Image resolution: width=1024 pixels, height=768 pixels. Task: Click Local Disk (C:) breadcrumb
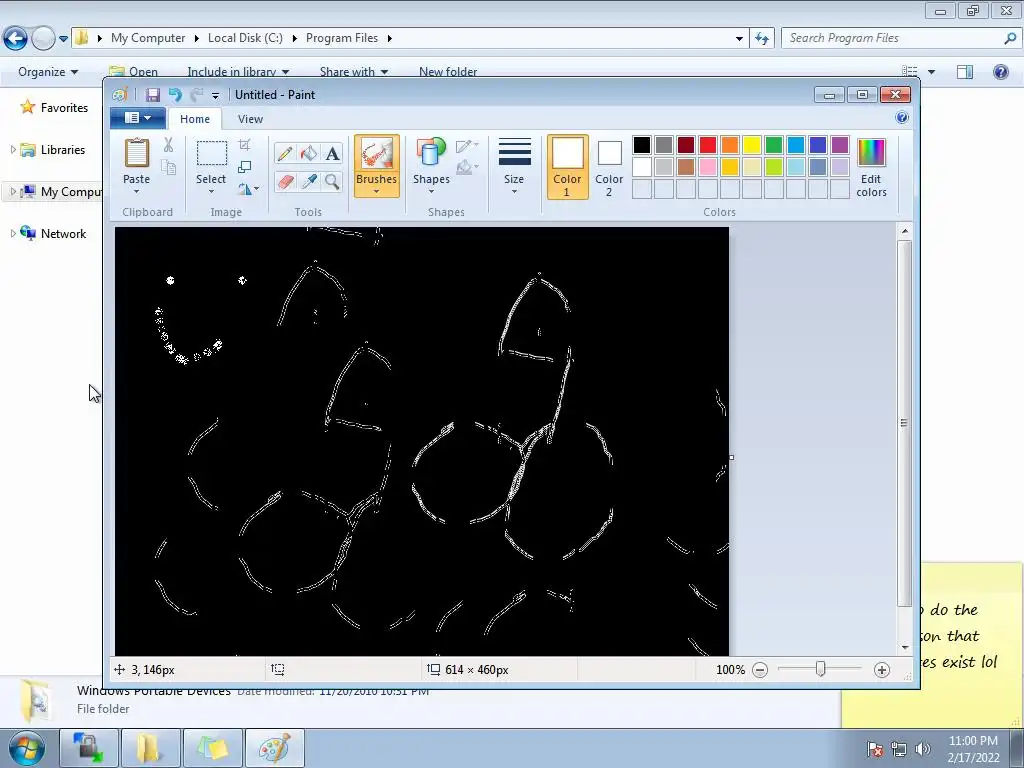[x=245, y=38]
